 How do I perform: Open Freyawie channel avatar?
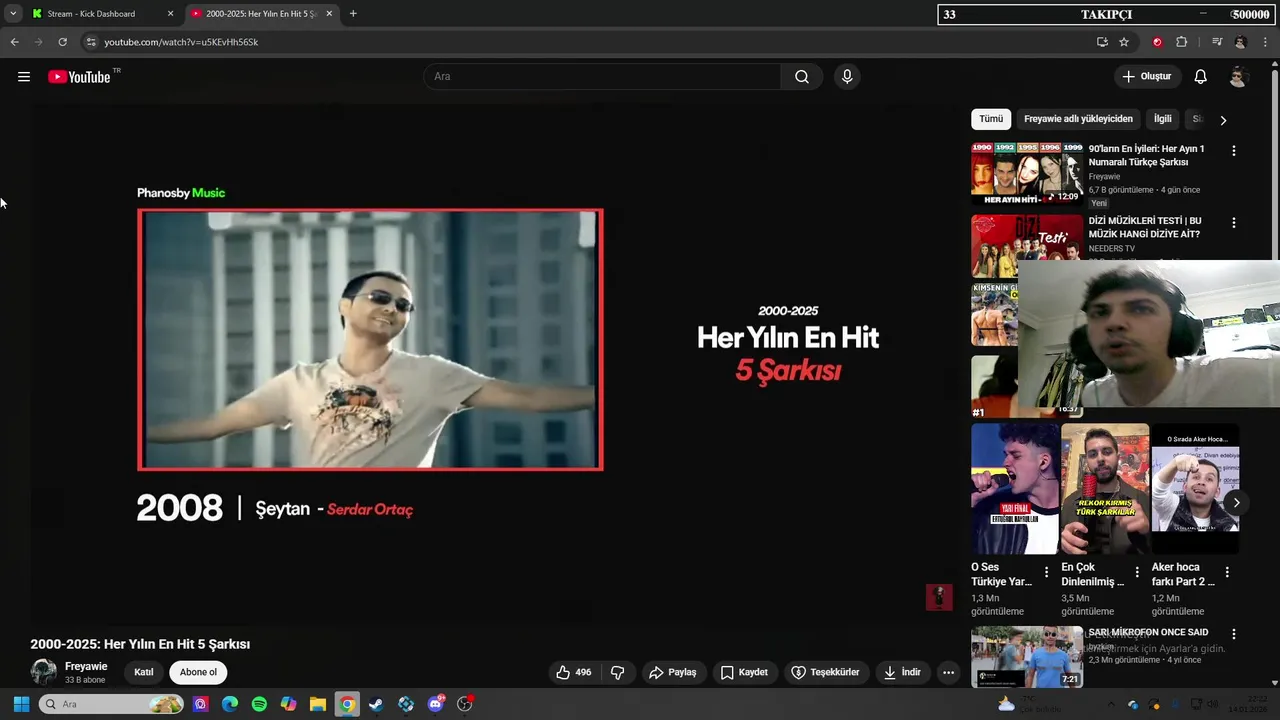click(43, 673)
